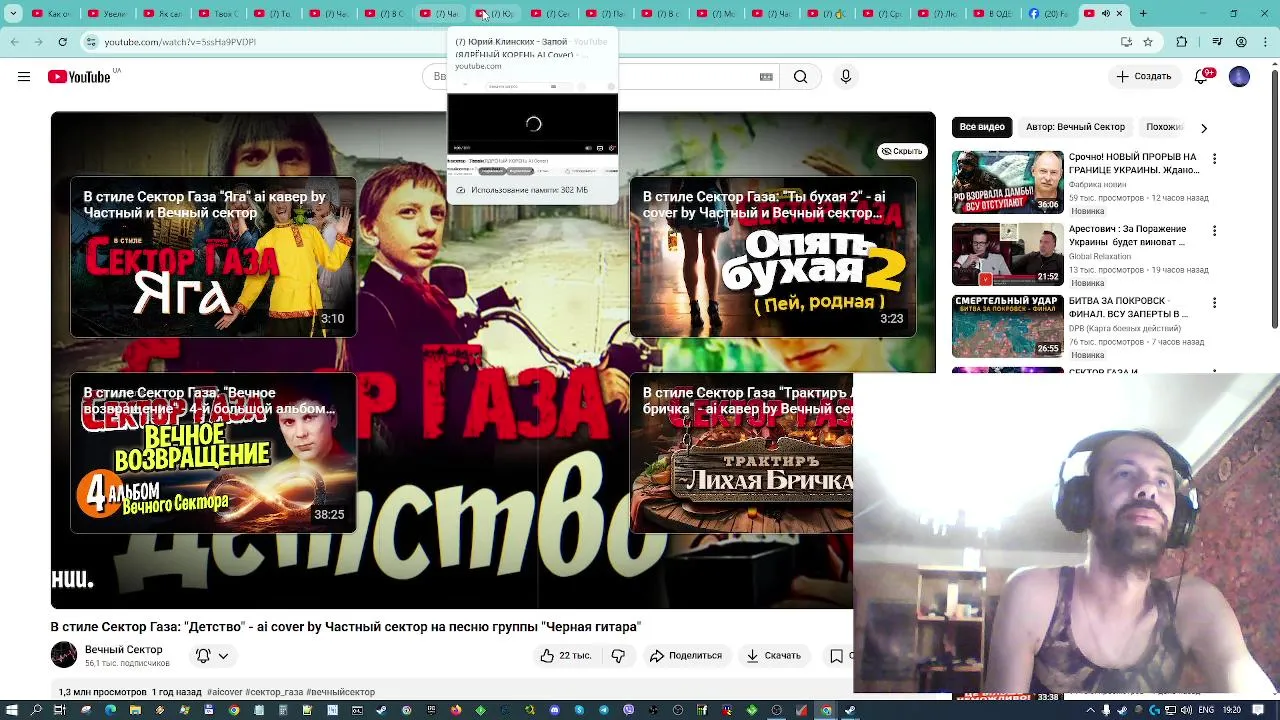The width and height of the screenshot is (1280, 720).
Task: Reload the page in browser toolbar
Action: [62, 42]
